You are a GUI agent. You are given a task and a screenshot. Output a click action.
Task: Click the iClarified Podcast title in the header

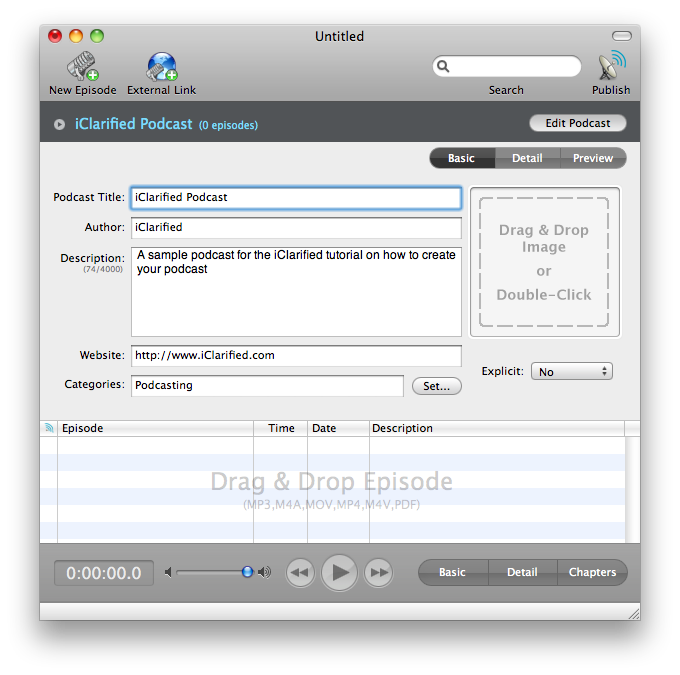[x=134, y=124]
